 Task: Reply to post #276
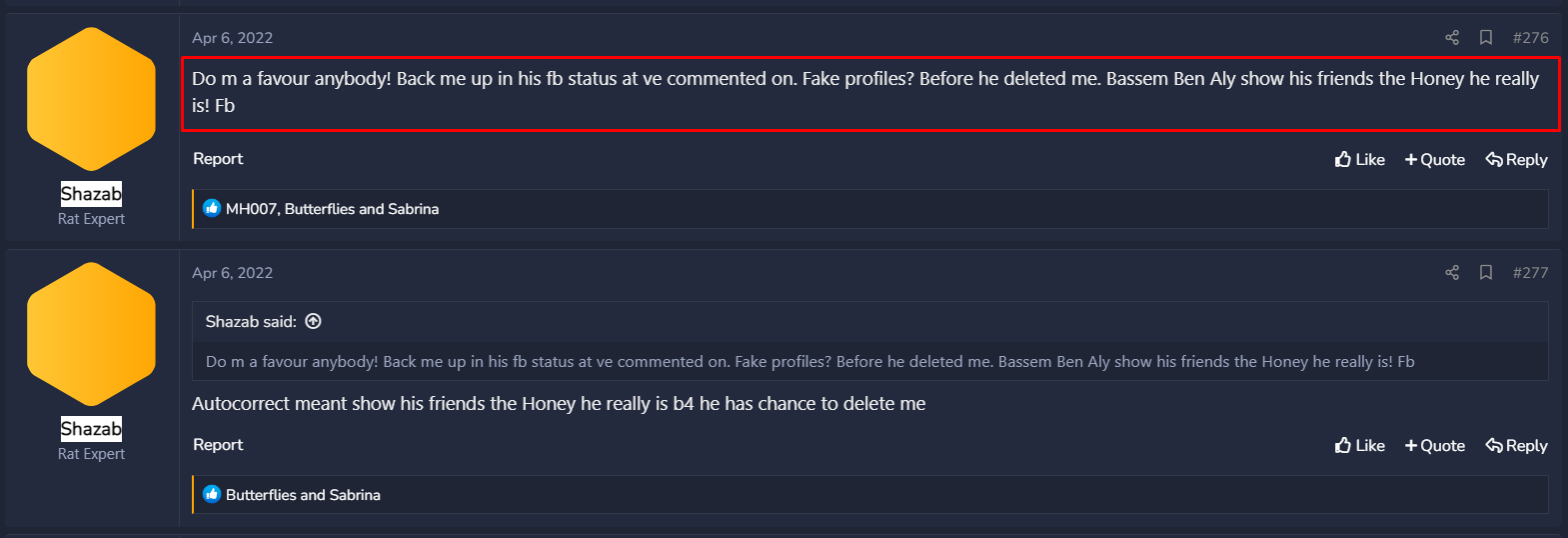tap(1517, 160)
